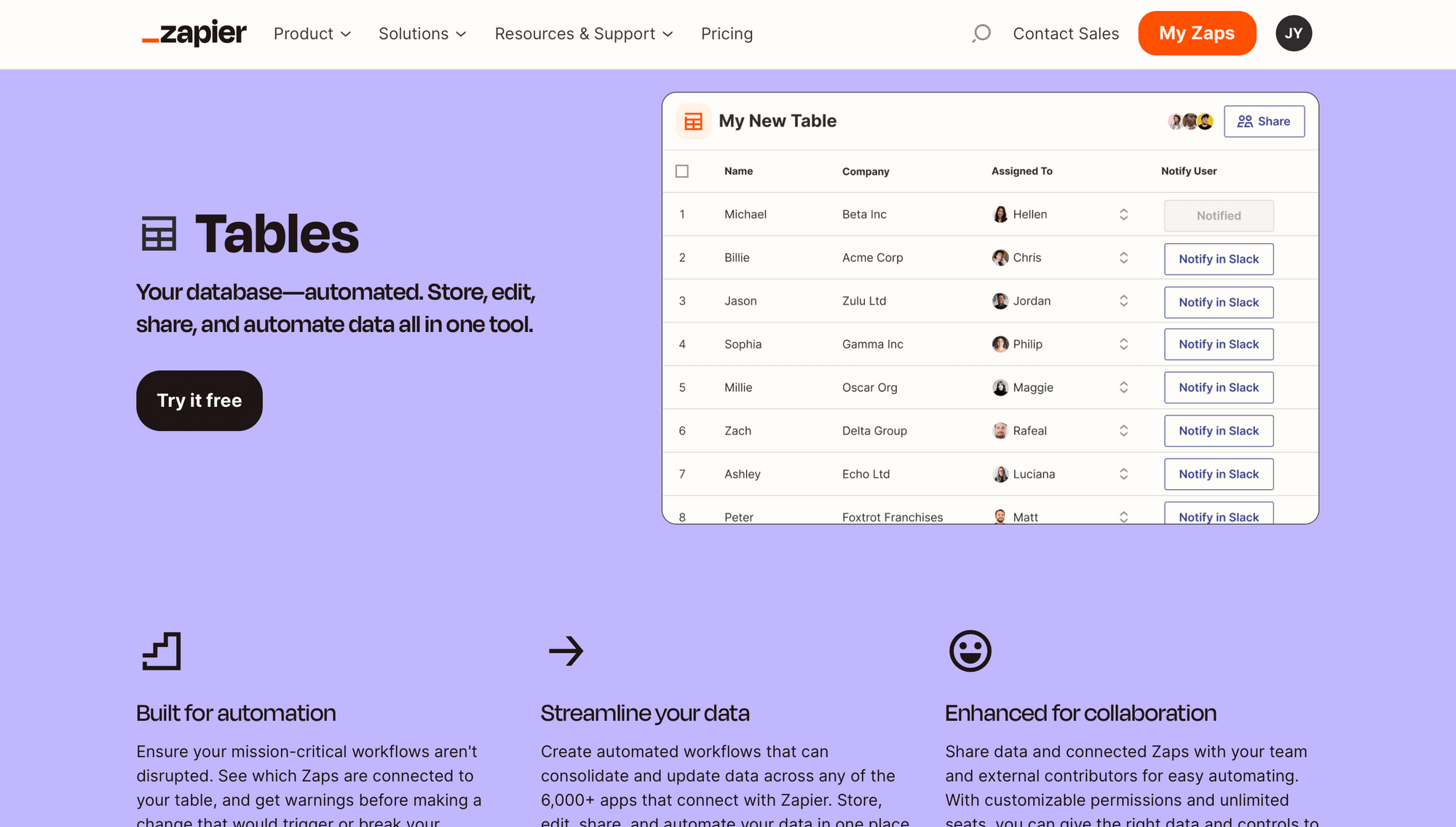Click the search magnifier icon in navbar

click(980, 33)
